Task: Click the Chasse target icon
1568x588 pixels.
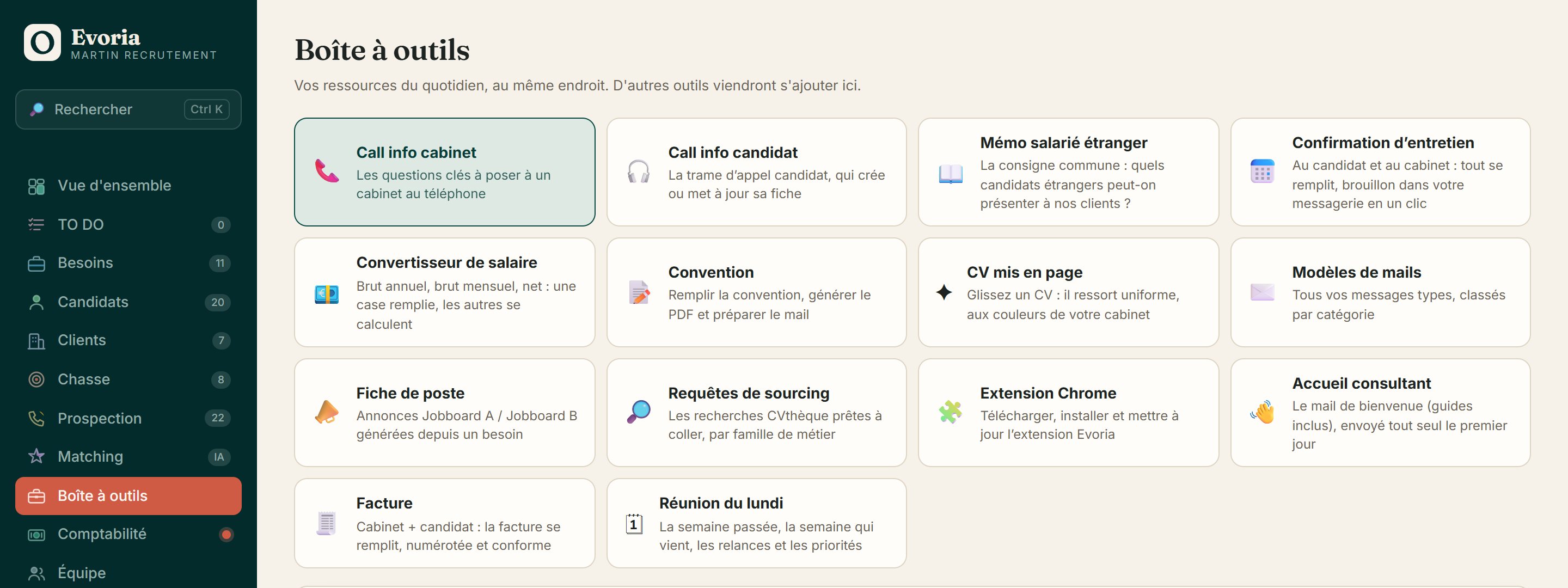Action: 36,380
